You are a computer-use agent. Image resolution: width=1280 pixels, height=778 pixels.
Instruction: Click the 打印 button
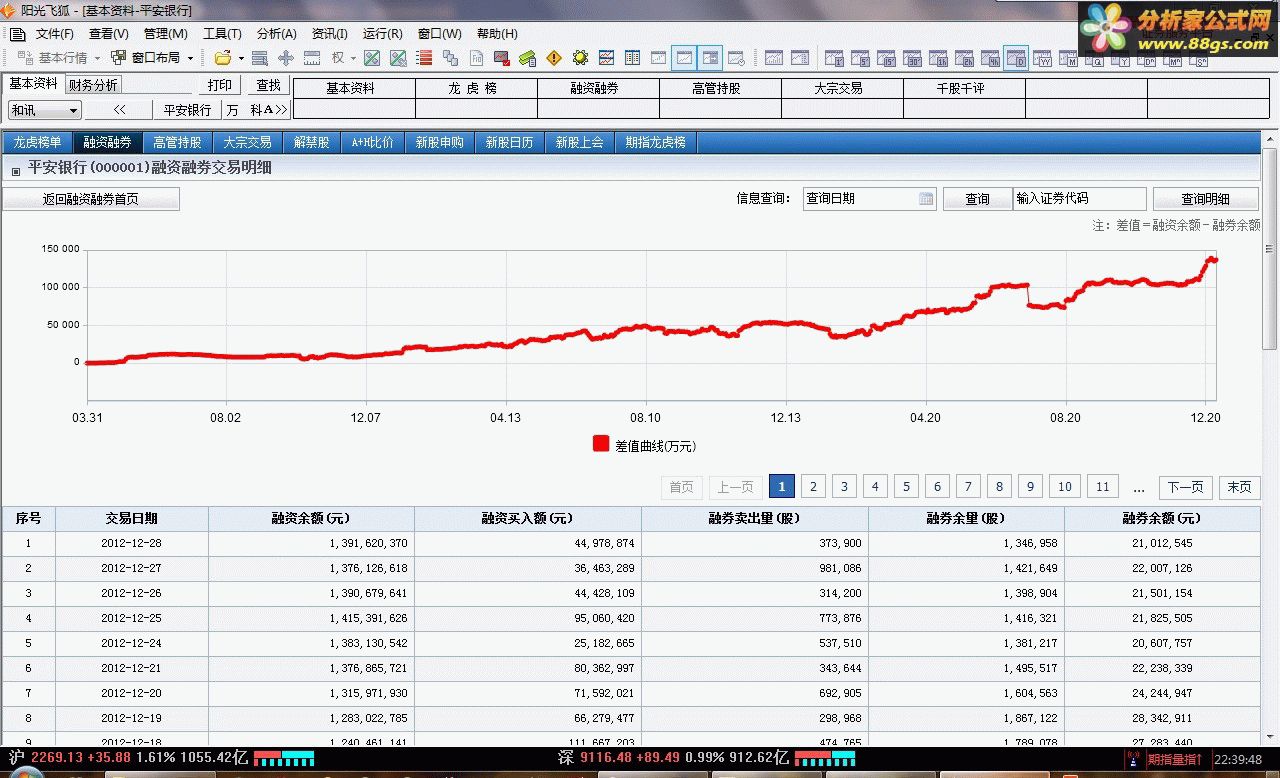point(219,85)
